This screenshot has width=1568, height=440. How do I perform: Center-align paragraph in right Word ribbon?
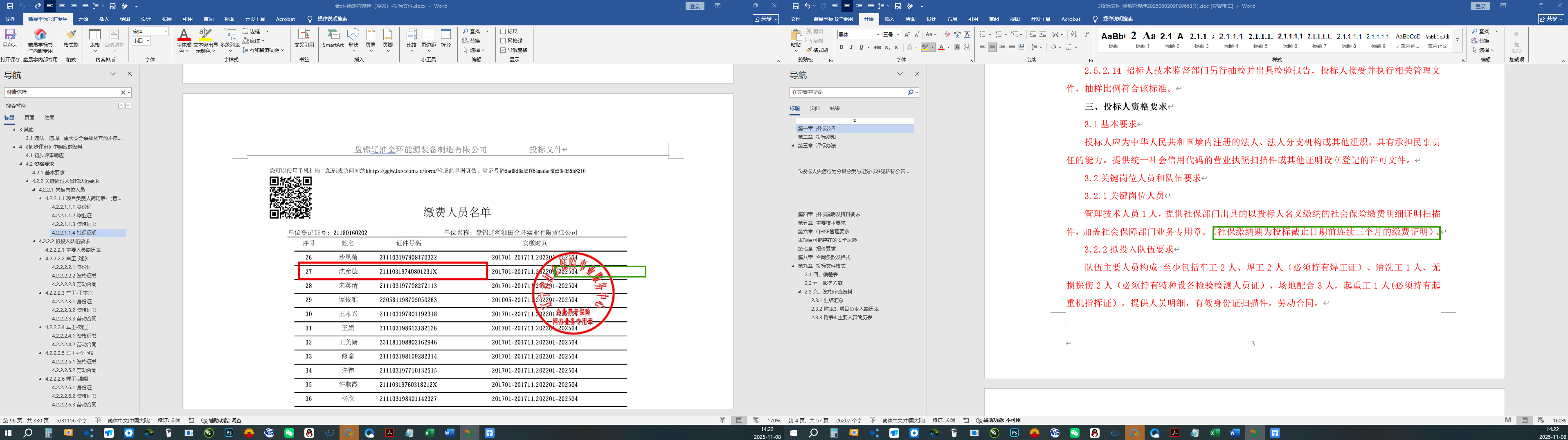992,47
